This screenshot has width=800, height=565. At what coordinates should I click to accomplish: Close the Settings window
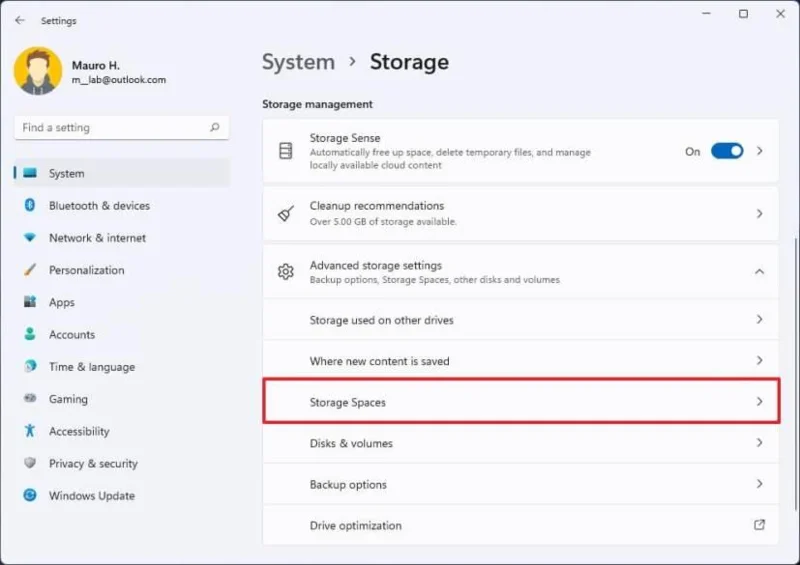(781, 14)
